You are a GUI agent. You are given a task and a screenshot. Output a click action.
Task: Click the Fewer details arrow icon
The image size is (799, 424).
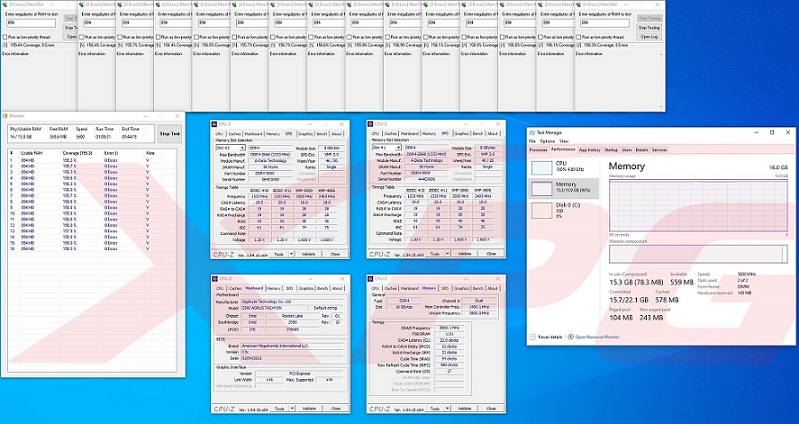tap(534, 337)
